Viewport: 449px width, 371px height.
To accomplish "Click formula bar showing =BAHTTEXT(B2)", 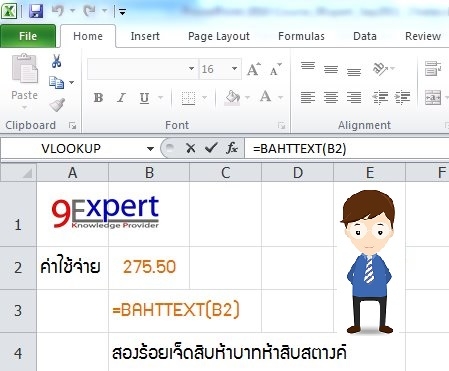I will tap(347, 149).
